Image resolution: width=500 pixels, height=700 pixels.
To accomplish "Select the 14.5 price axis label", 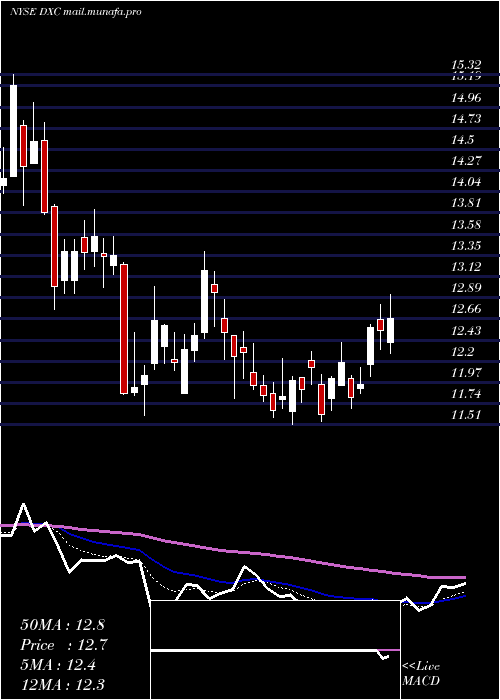I will [462, 140].
